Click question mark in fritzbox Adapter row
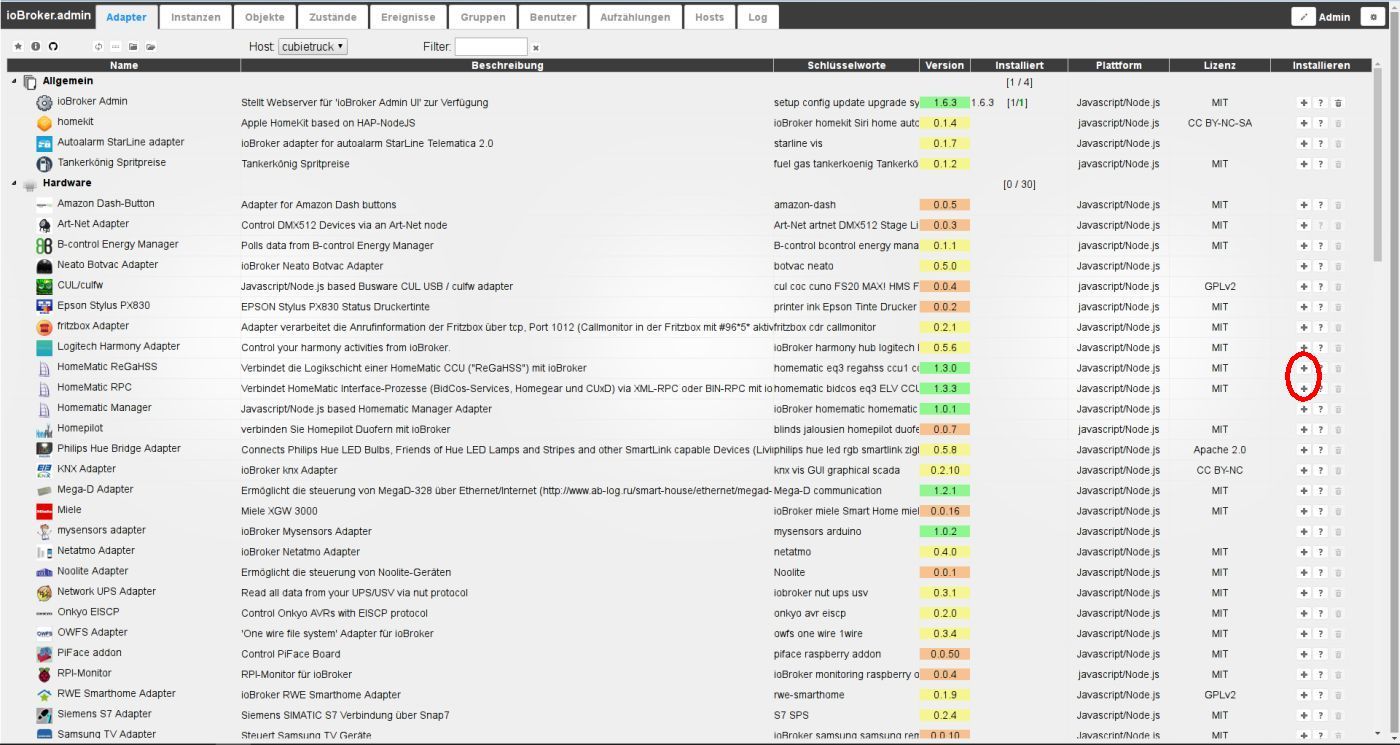Image resolution: width=1400 pixels, height=745 pixels. pyautogui.click(x=1320, y=327)
